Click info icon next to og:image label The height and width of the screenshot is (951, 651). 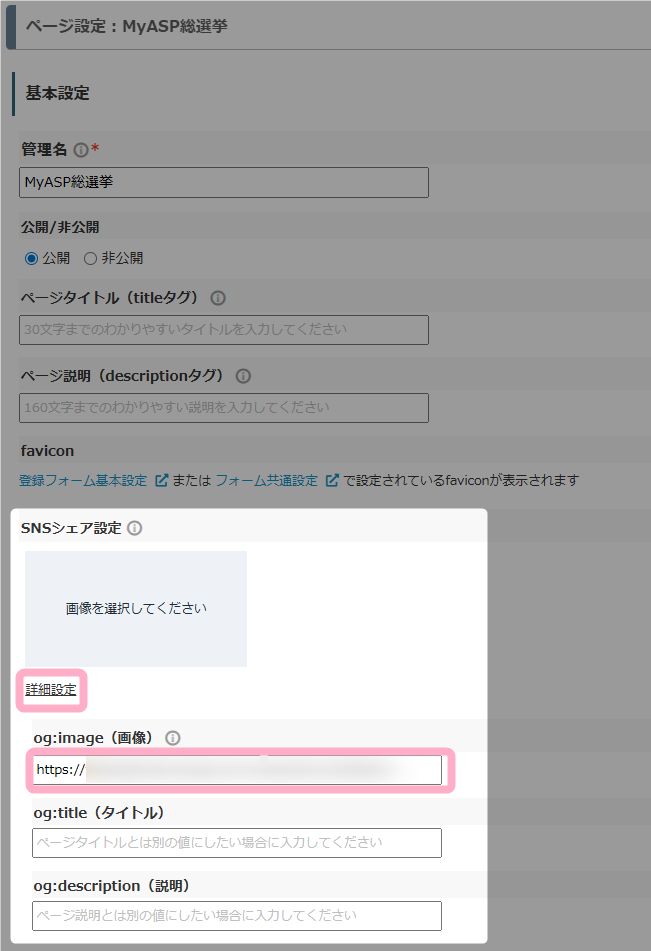pyautogui.click(x=172, y=738)
